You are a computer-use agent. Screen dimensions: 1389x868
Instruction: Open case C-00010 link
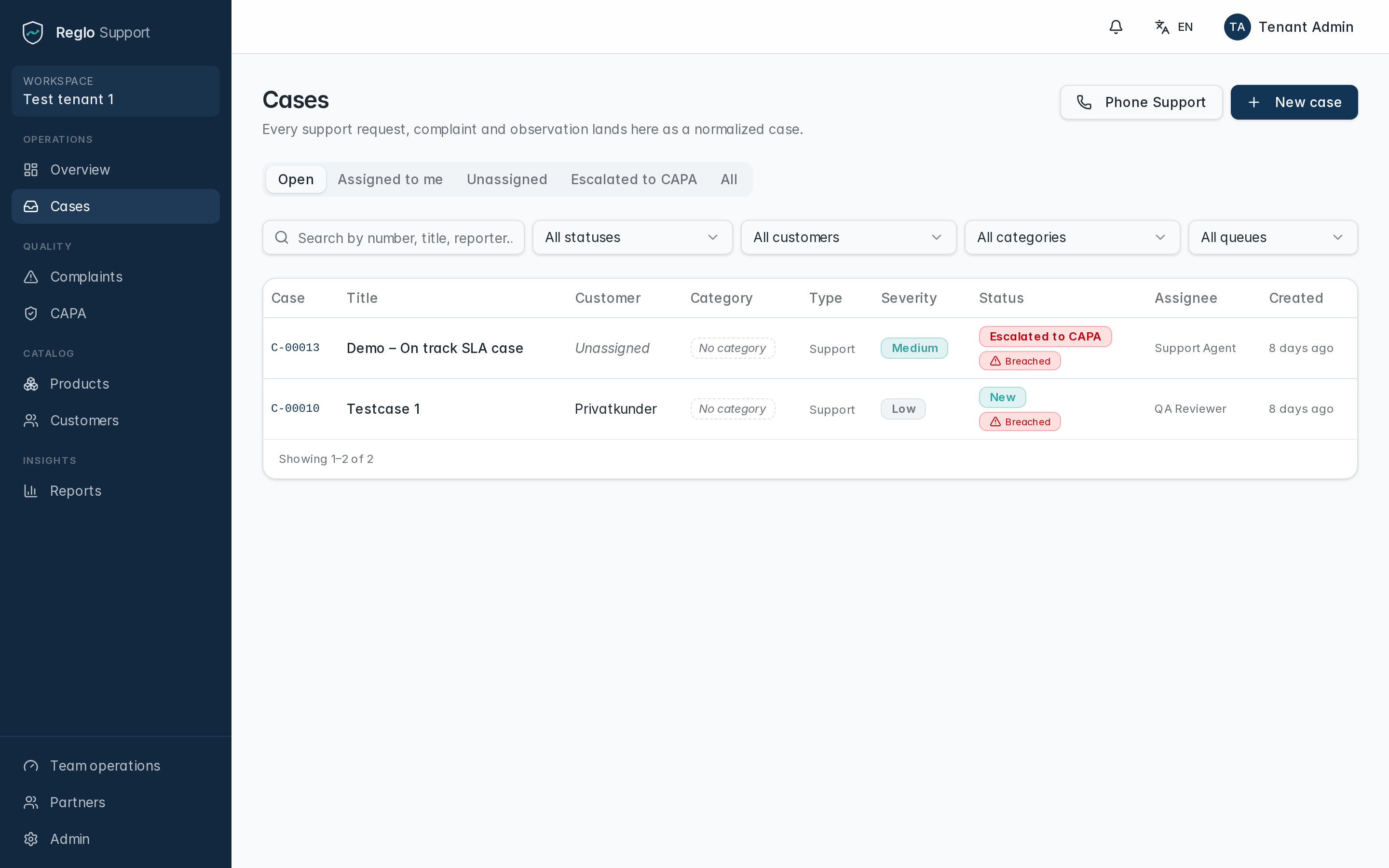pos(295,409)
